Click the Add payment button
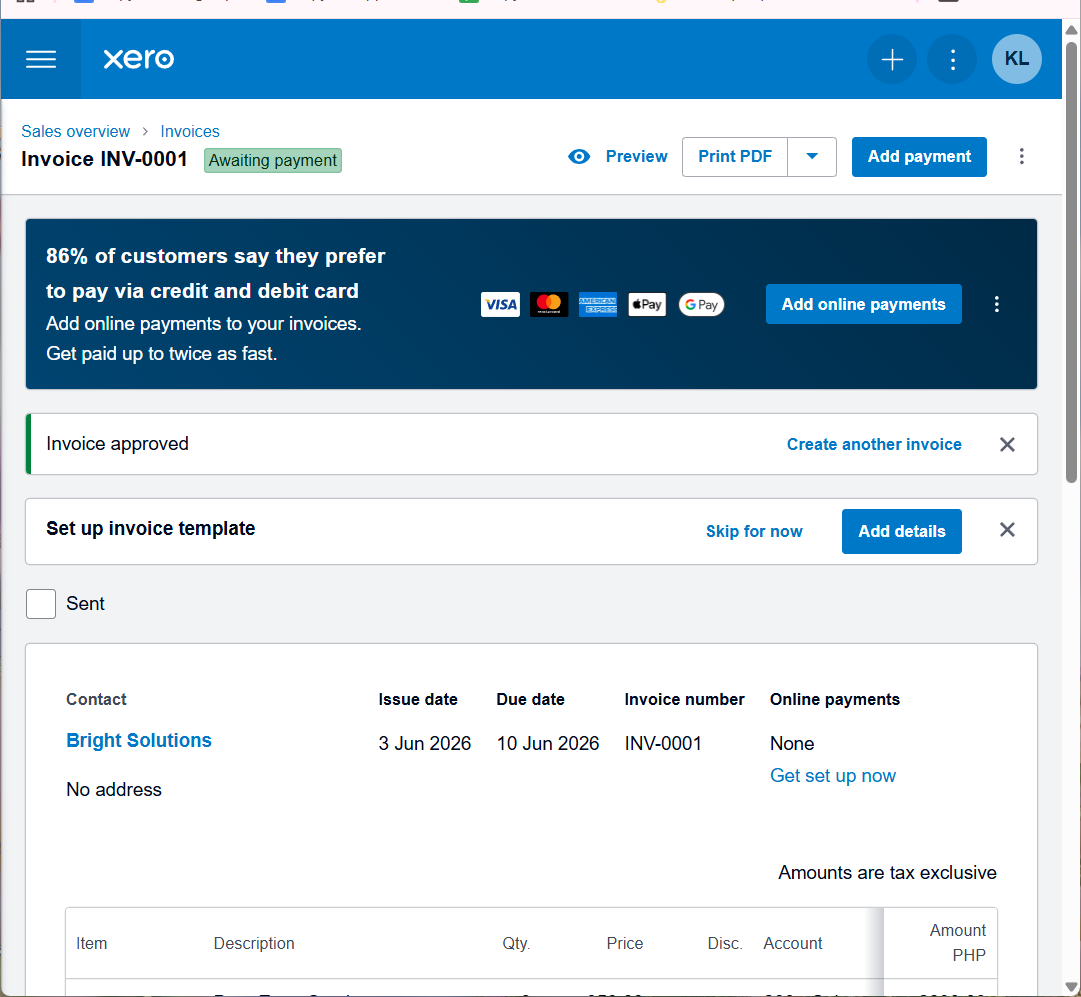This screenshot has height=997, width=1081. click(x=918, y=157)
